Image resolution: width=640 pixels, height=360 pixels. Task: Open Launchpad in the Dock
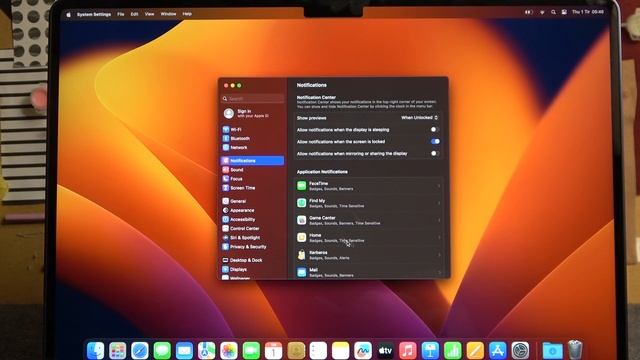coord(118,350)
